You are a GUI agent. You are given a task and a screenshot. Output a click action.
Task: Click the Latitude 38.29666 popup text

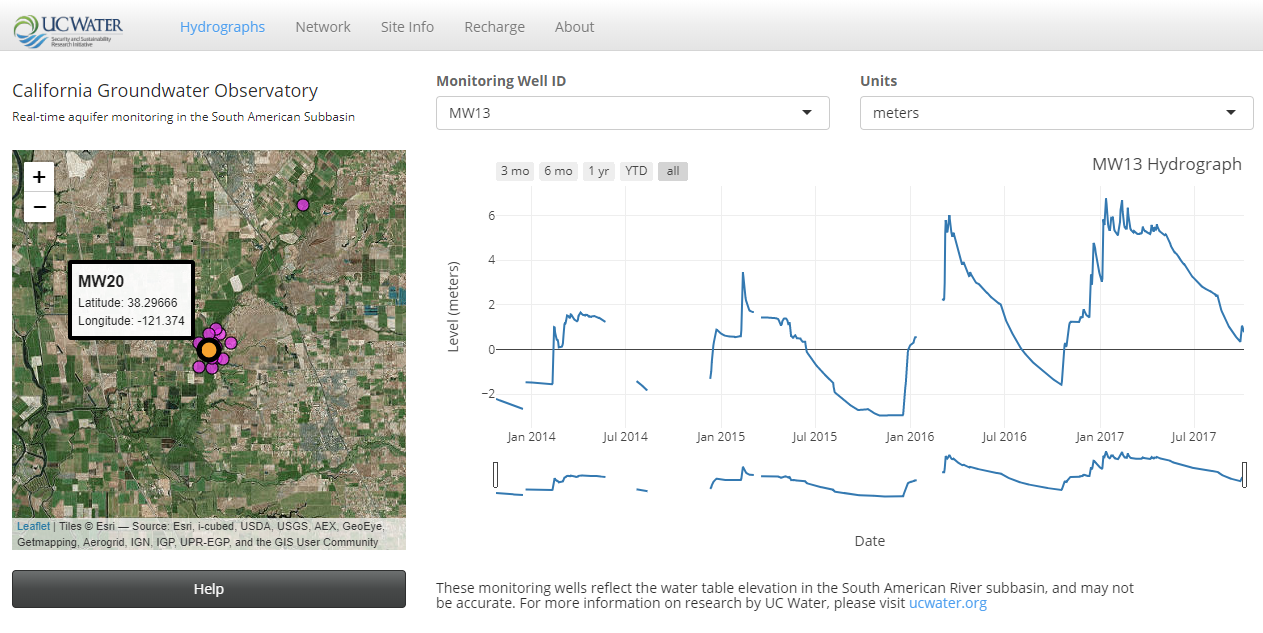click(128, 302)
